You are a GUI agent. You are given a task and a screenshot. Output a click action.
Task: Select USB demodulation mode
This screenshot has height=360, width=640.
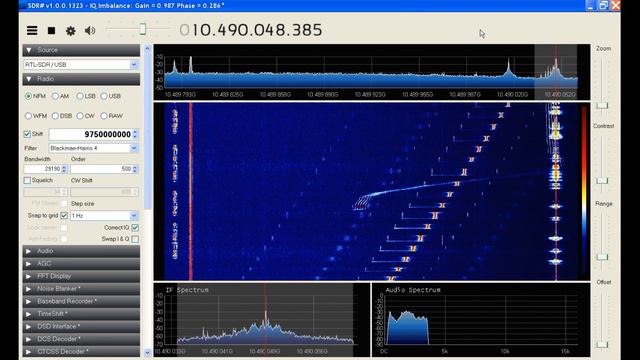111,96
